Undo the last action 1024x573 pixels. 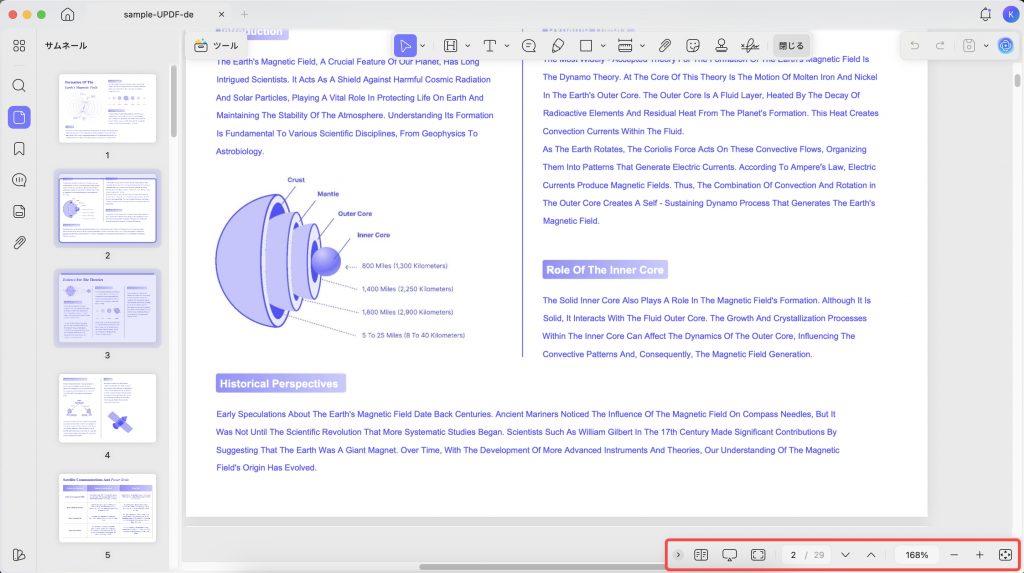point(915,46)
